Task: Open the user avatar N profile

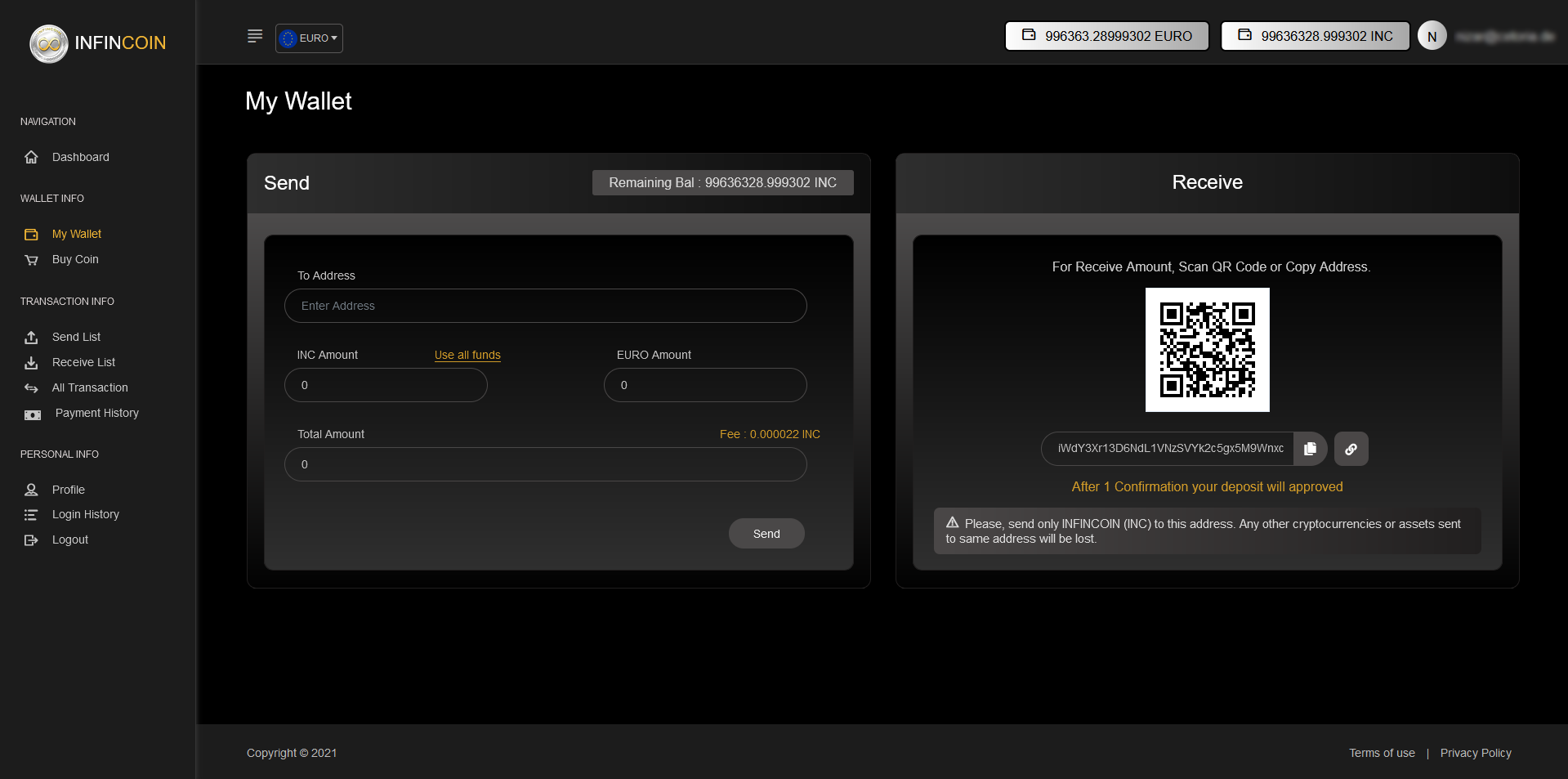Action: pyautogui.click(x=1432, y=36)
